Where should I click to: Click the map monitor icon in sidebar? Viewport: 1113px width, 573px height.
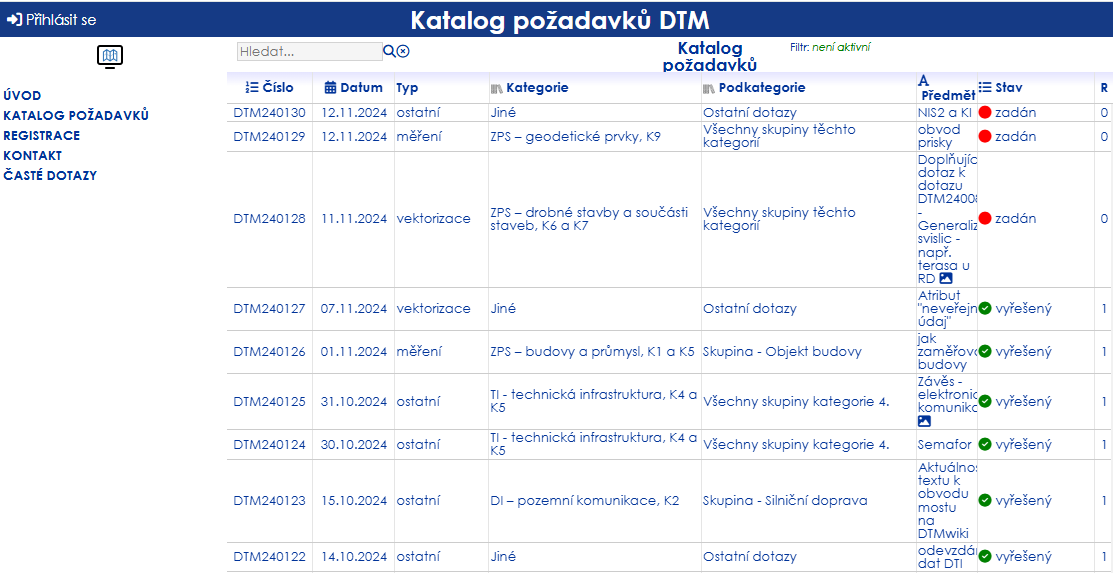click(109, 56)
